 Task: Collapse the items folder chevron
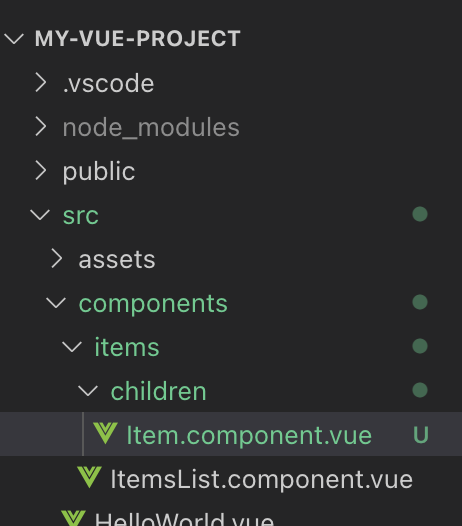(x=72, y=347)
